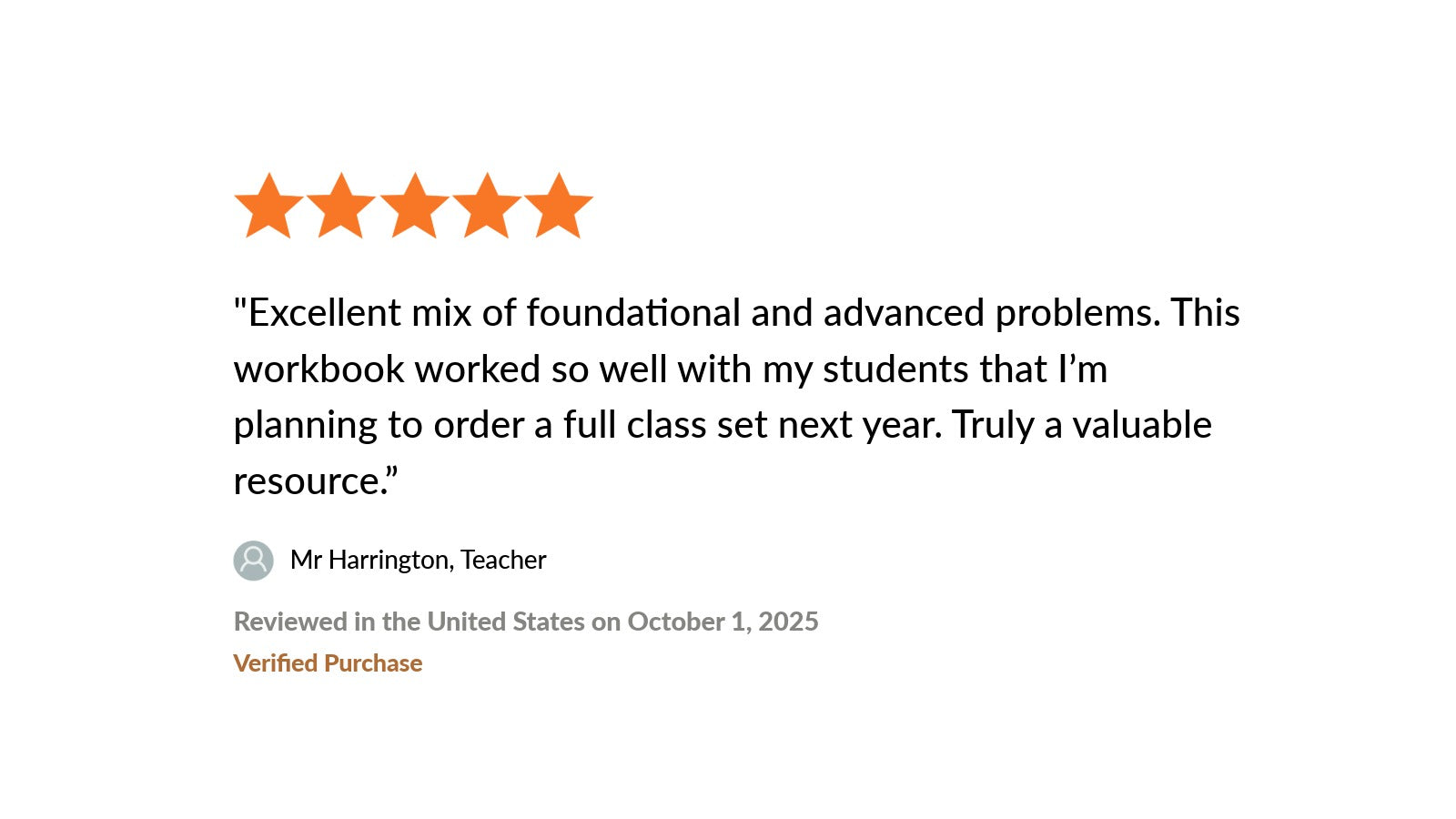Click the fifth (last) rating star

coord(559,207)
